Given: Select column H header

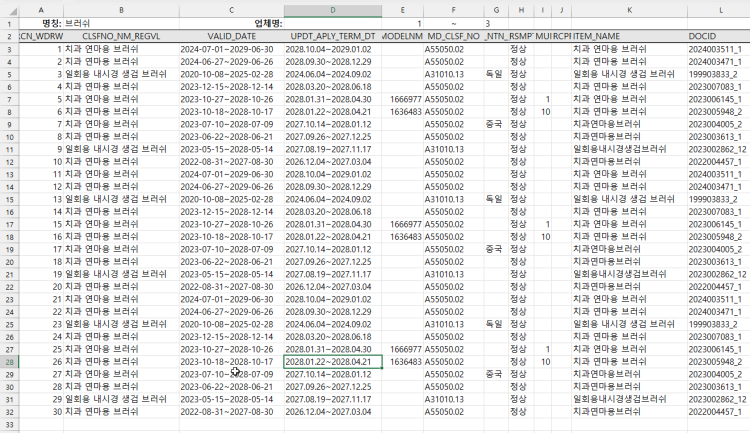Looking at the screenshot, I should pyautogui.click(x=521, y=10).
